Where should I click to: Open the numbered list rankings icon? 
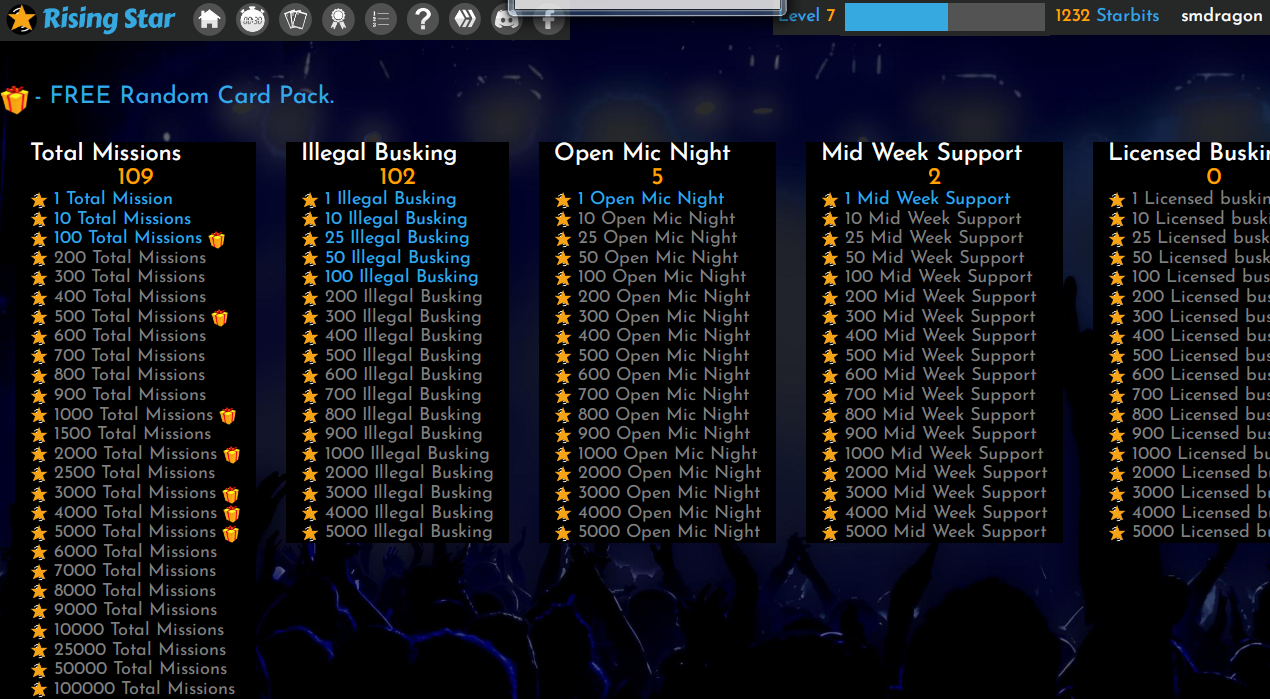[380, 19]
